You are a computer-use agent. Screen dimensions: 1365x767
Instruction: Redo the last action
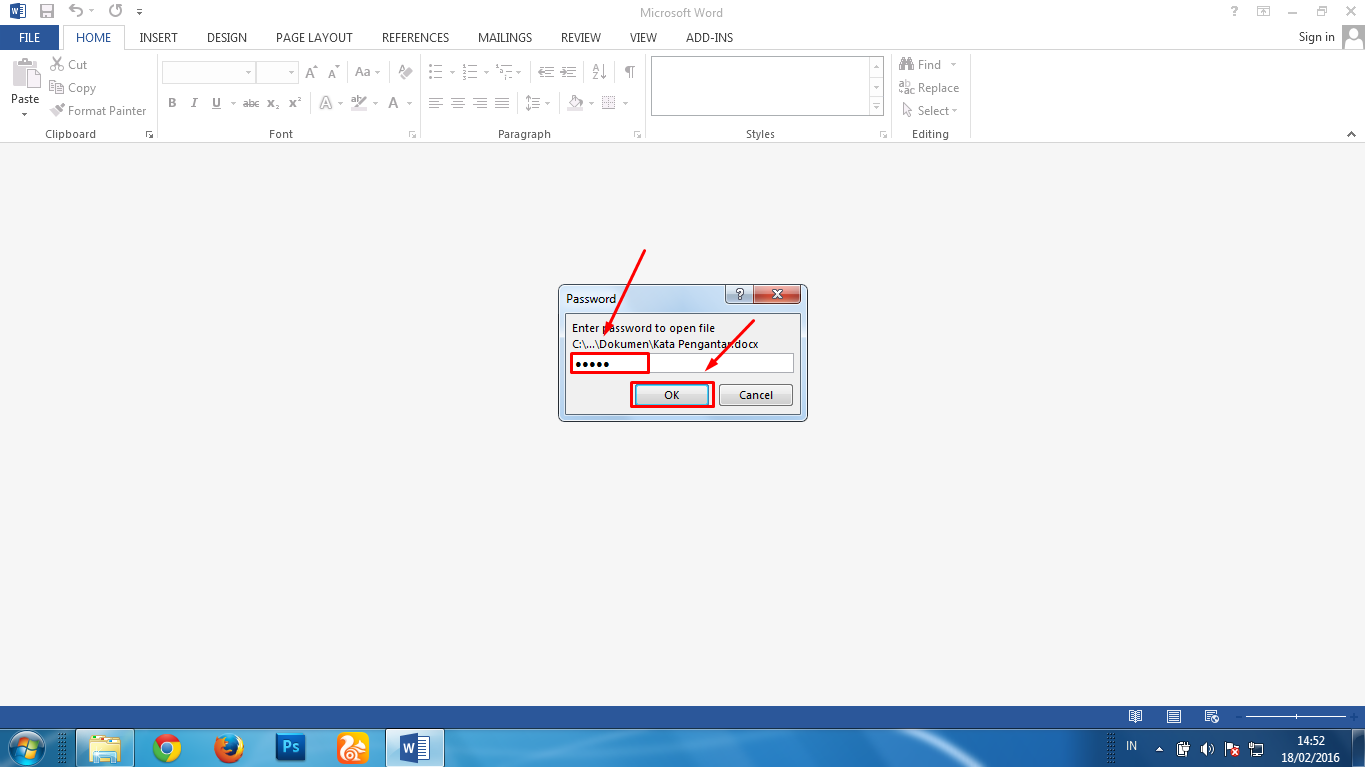click(x=115, y=11)
